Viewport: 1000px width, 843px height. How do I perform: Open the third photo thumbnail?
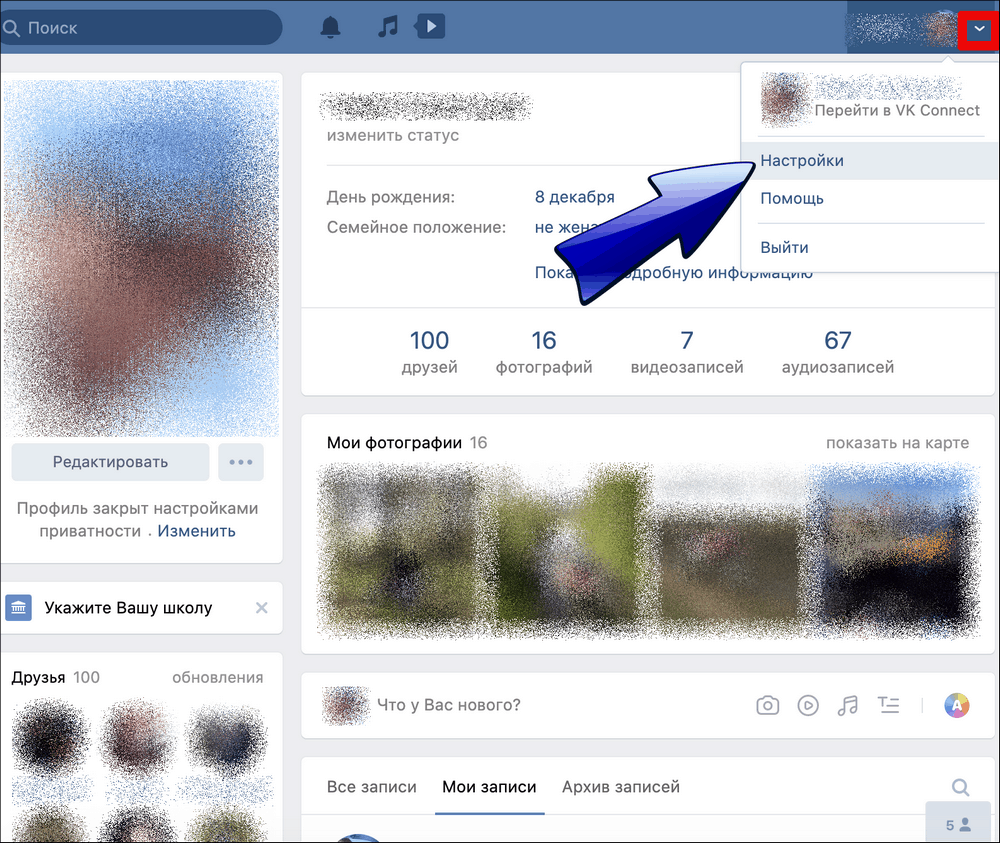(x=729, y=552)
